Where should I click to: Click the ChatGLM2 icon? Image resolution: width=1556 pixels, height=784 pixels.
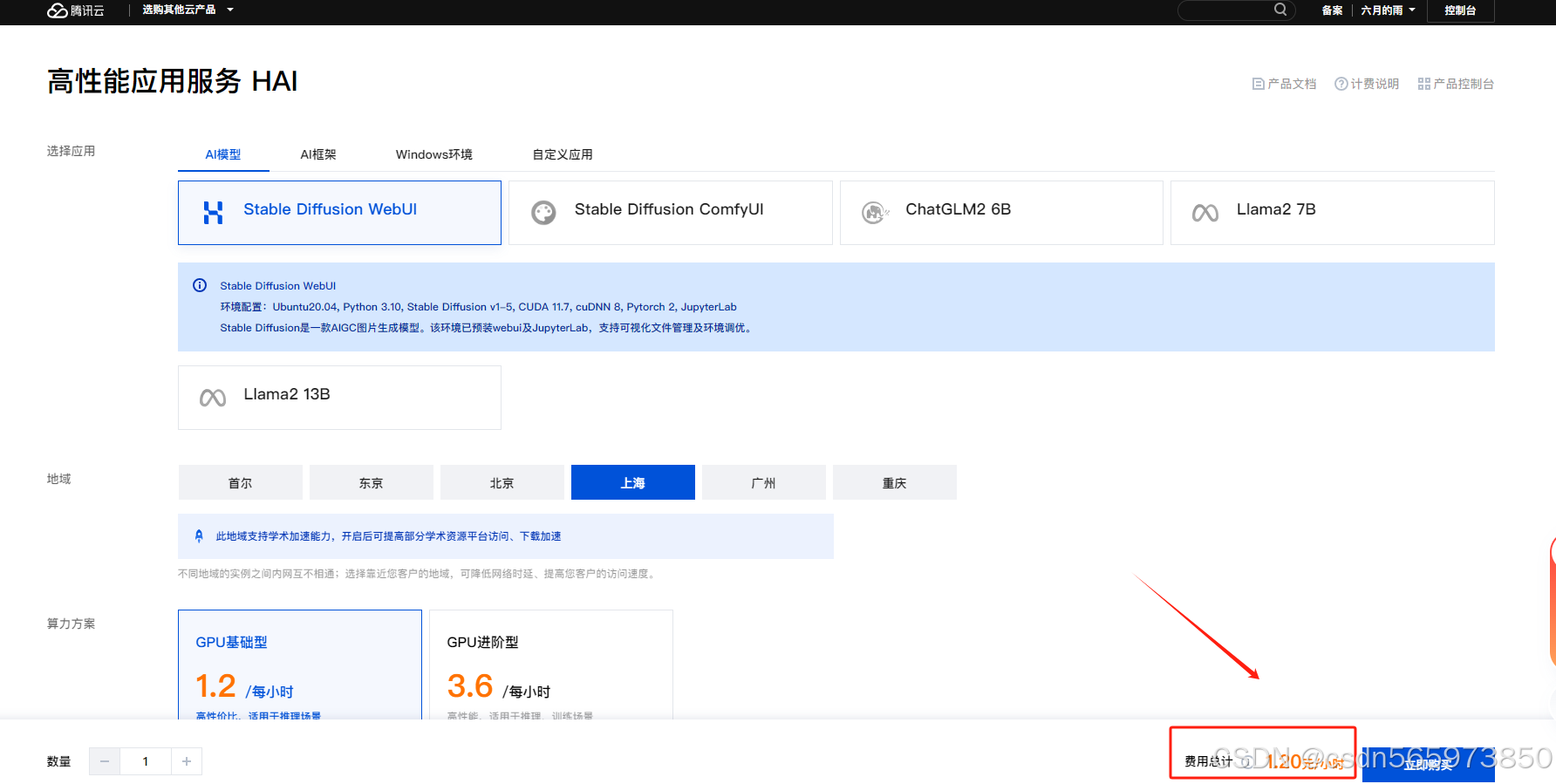tap(875, 213)
